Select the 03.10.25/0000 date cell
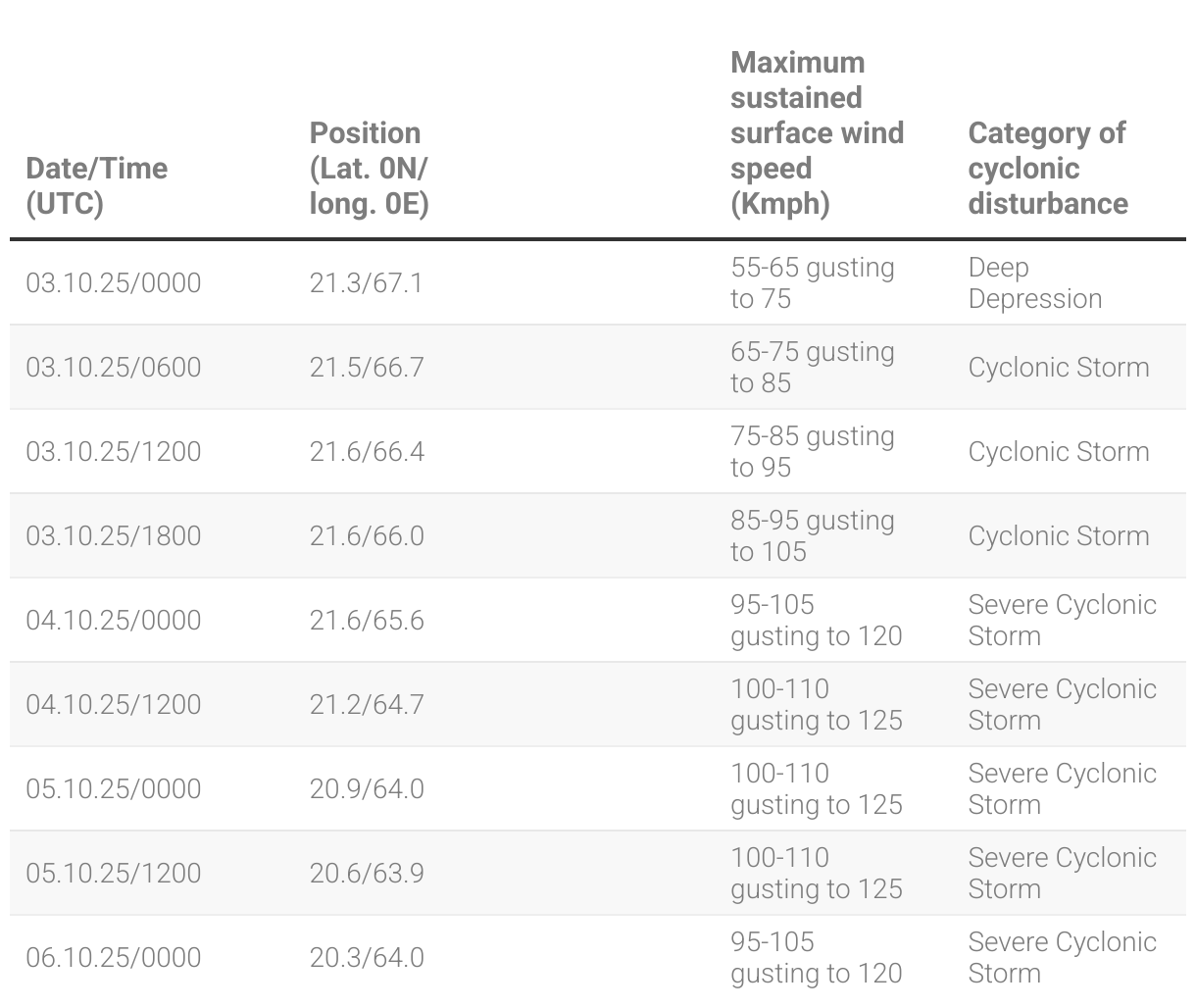This screenshot has height=1008, width=1196. pyautogui.click(x=114, y=283)
